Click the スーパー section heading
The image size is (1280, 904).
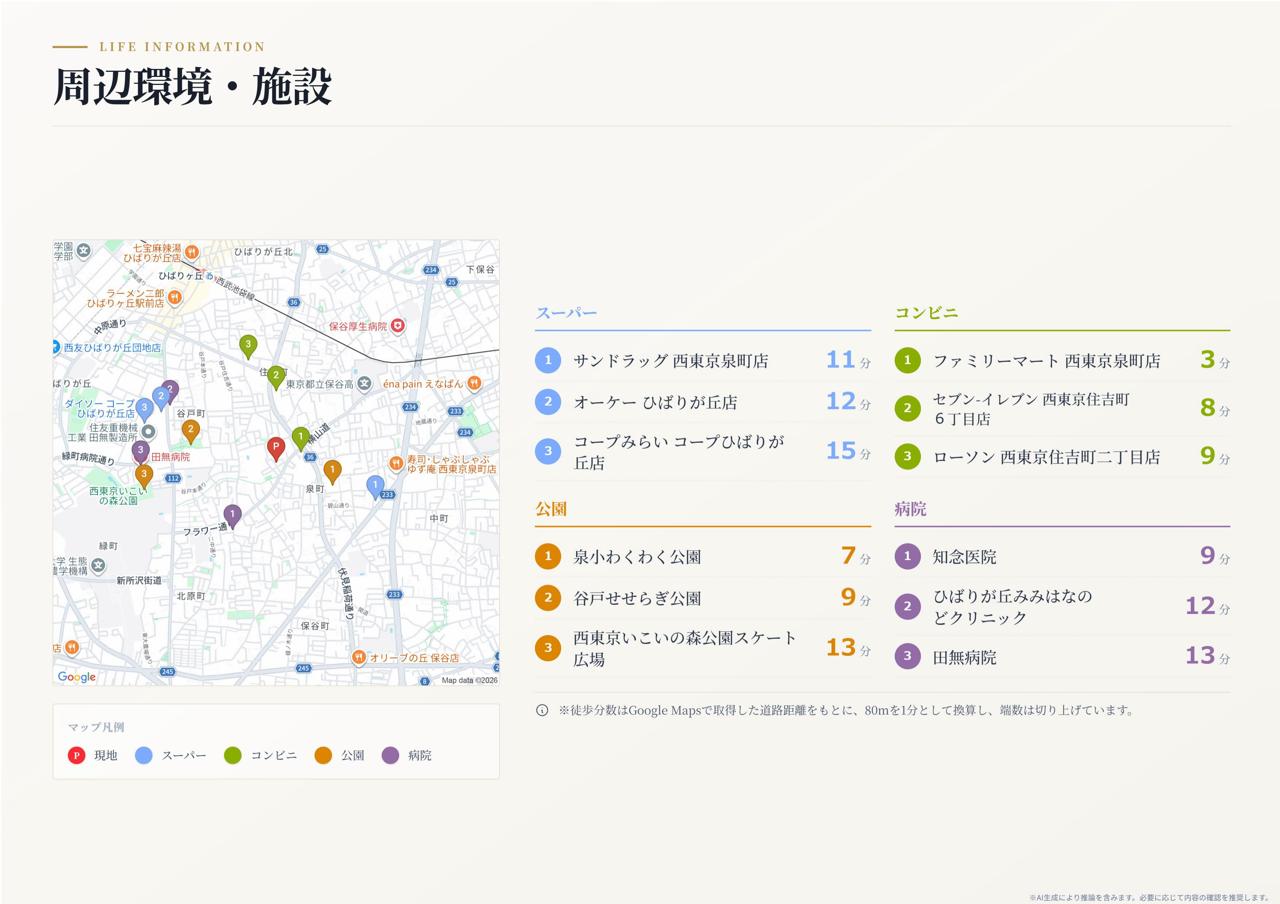[566, 313]
